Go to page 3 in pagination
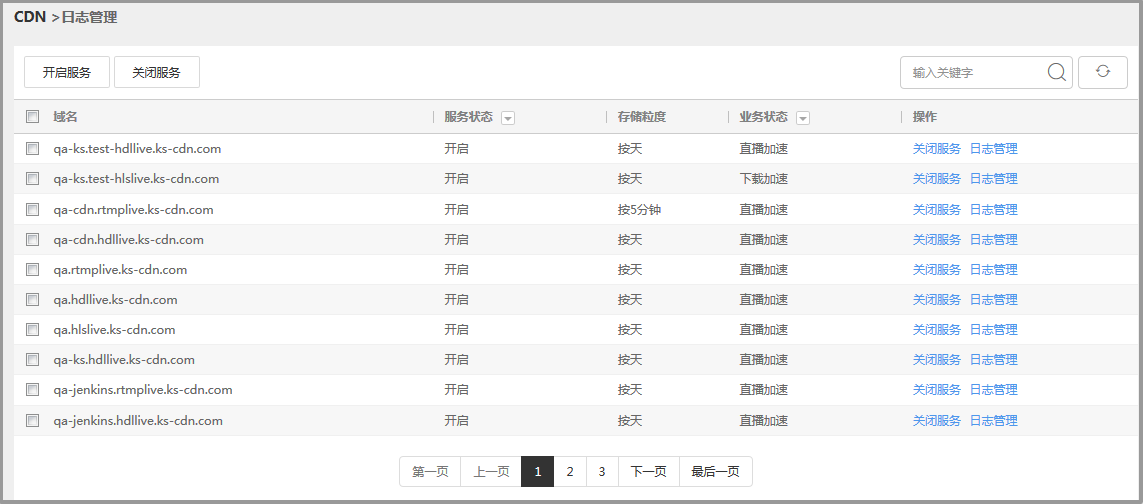 pyautogui.click(x=602, y=472)
